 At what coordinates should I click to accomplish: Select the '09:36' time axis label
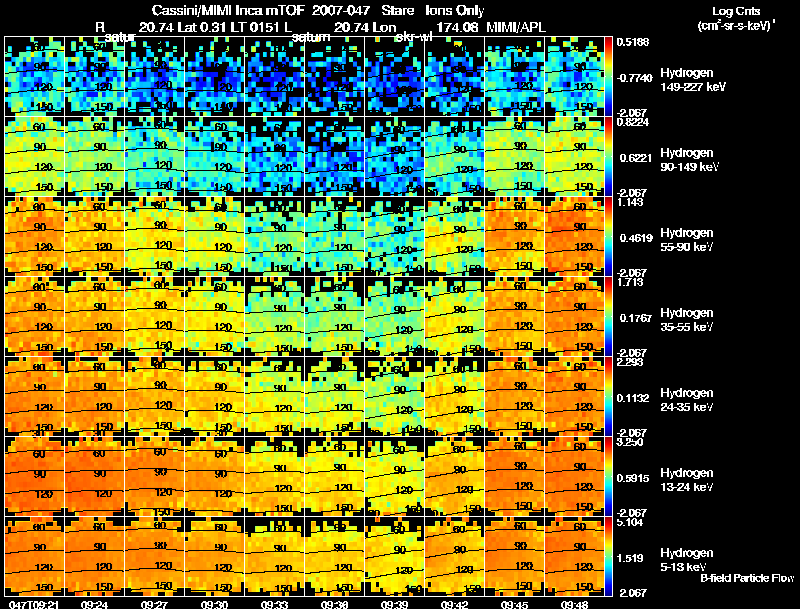pyautogui.click(x=334, y=604)
